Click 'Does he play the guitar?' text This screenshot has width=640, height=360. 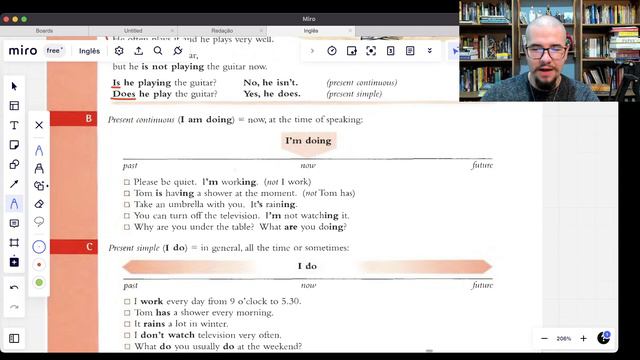165,94
